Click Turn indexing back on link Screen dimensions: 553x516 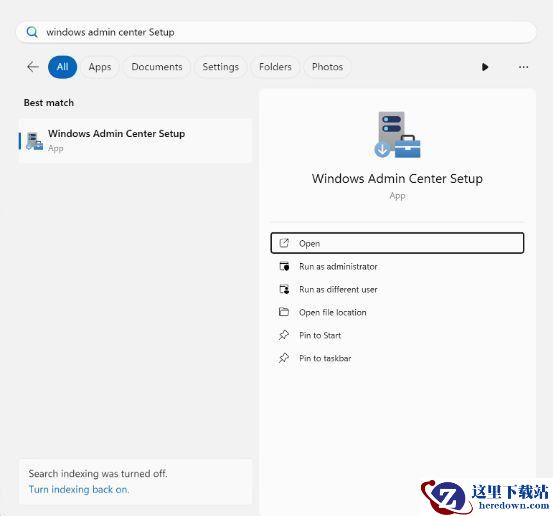(79, 489)
